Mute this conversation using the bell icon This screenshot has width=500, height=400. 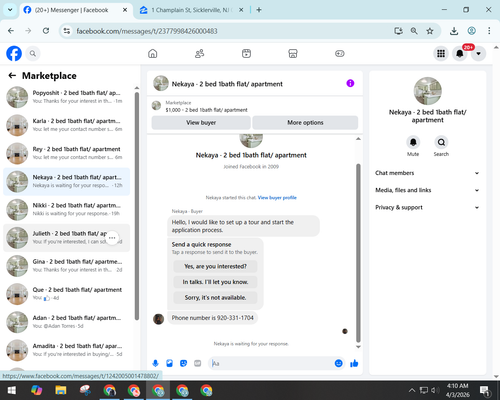413,142
